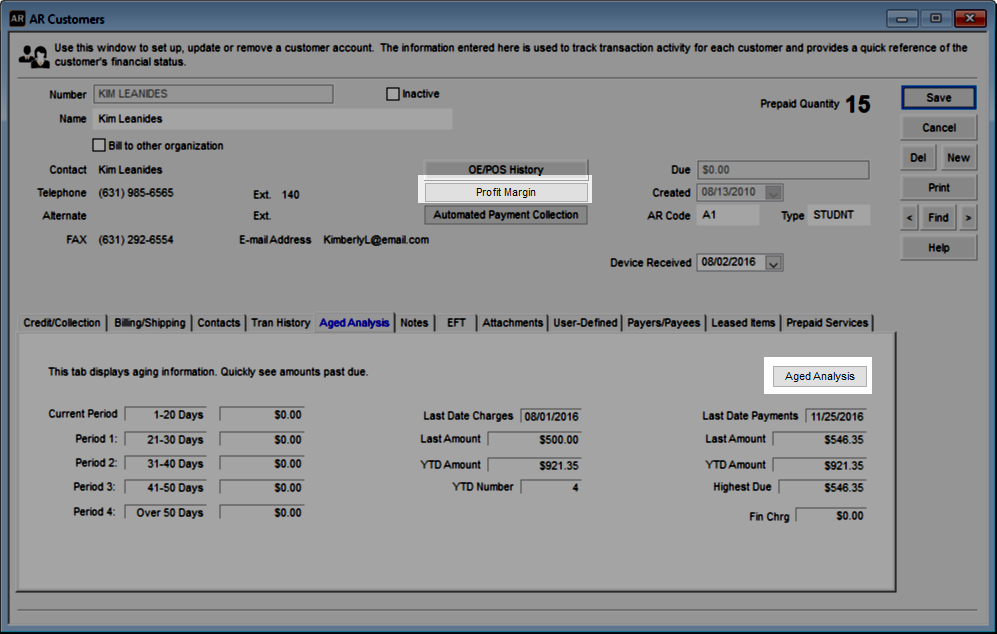Open the Tran History tab
997x634 pixels.
point(280,323)
